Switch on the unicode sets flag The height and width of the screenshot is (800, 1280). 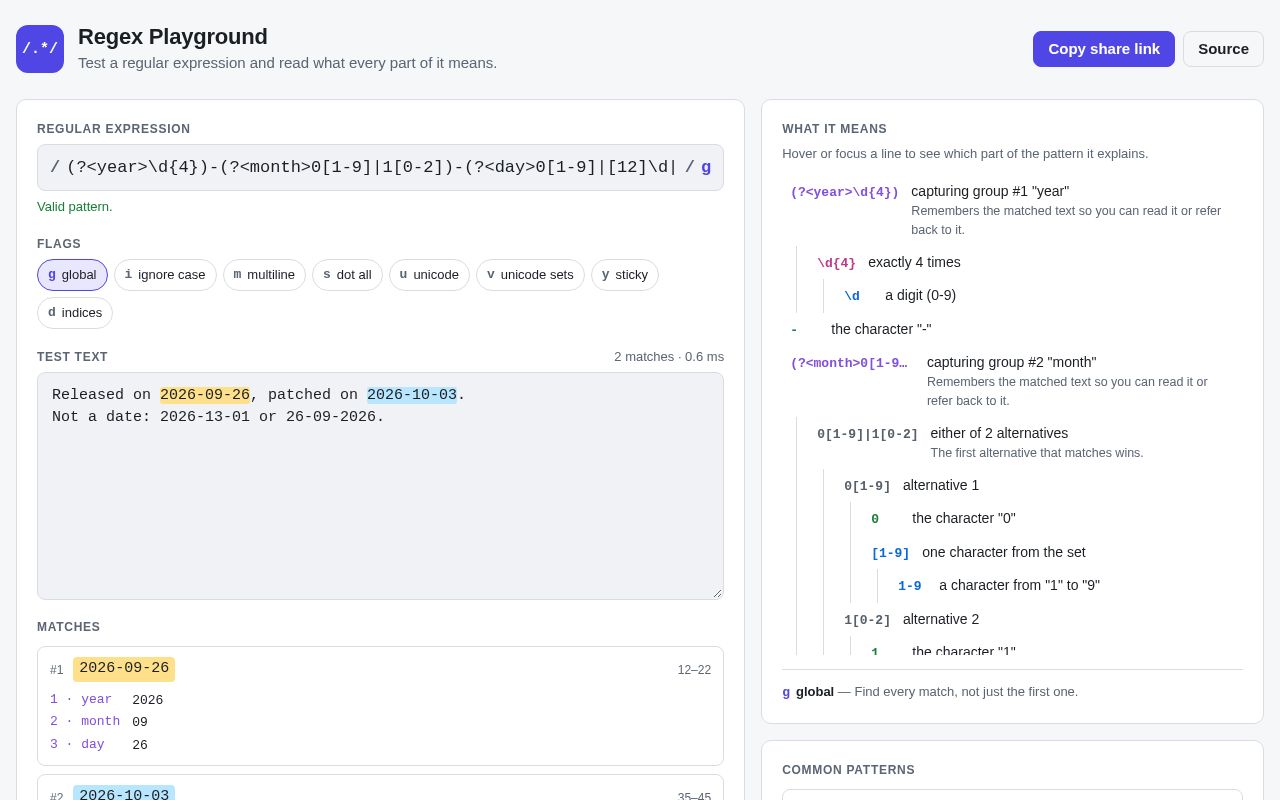pos(530,275)
